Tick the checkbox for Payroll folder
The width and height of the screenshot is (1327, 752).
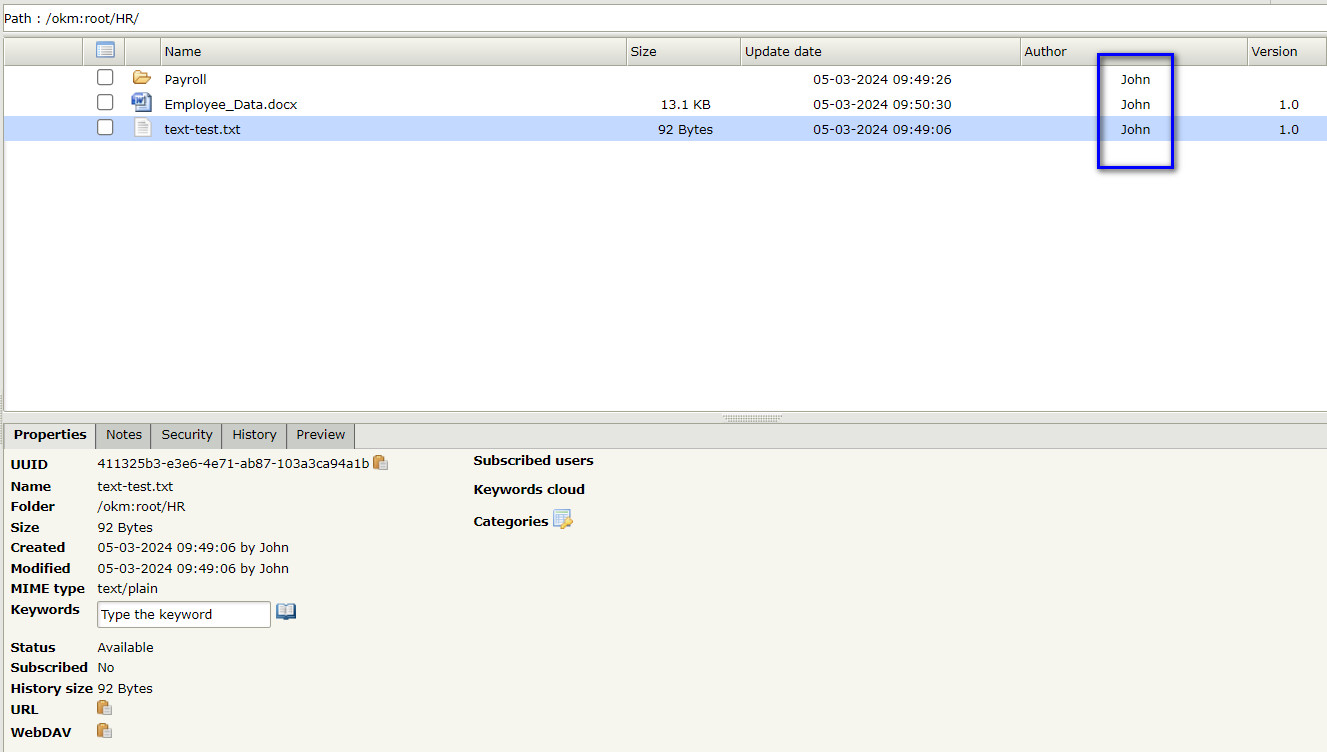click(105, 78)
